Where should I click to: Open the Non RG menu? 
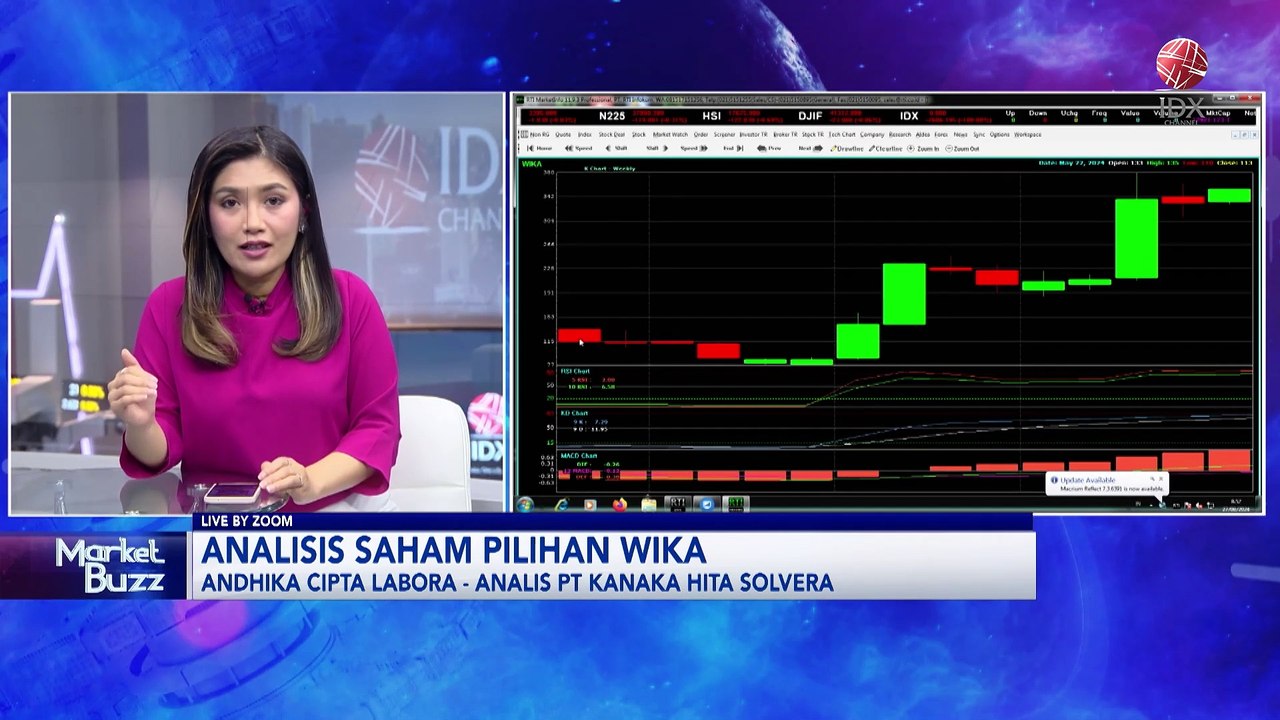click(539, 134)
